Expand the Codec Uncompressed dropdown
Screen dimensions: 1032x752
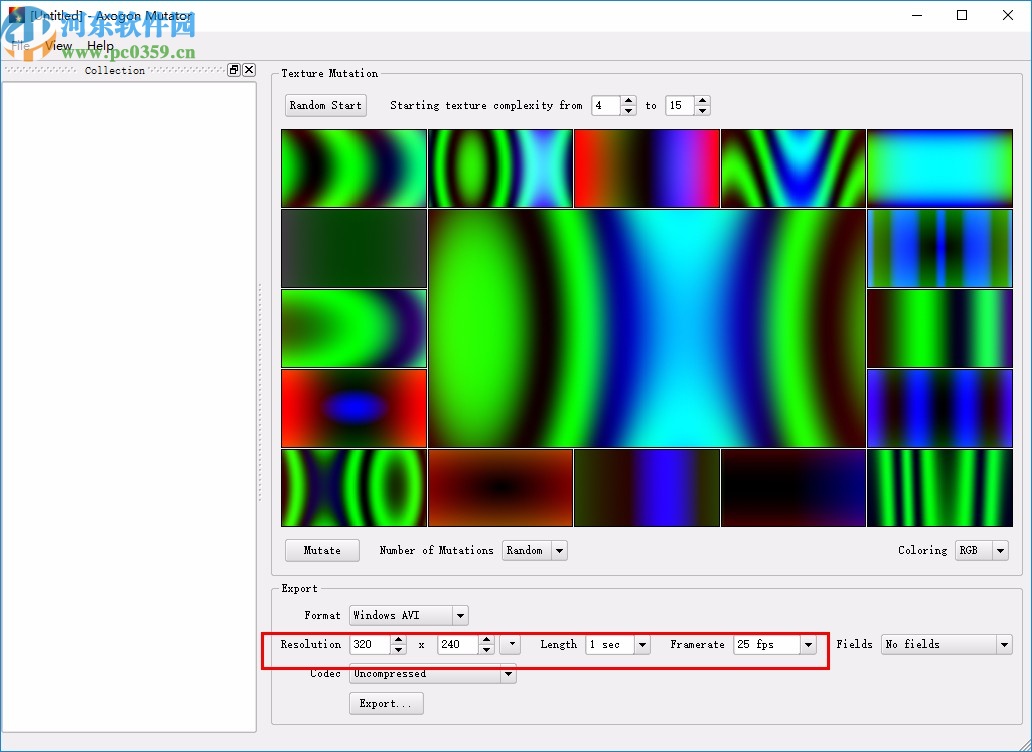click(x=508, y=674)
